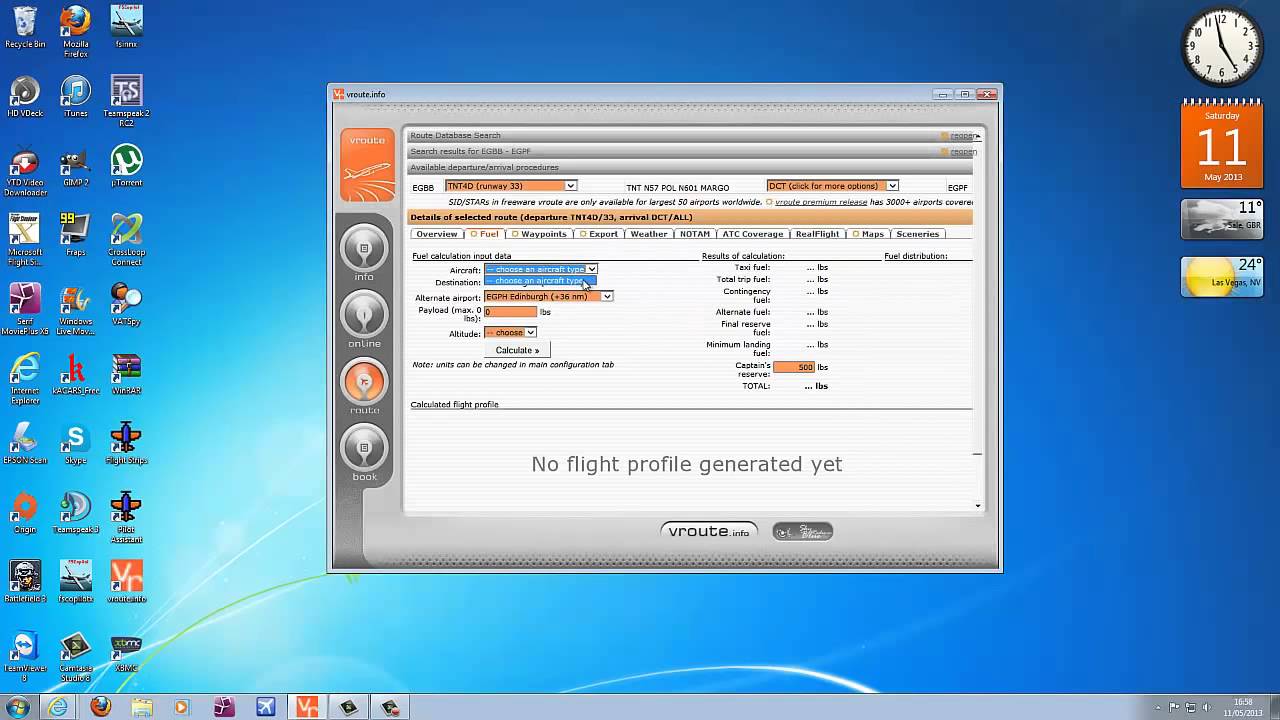Open the info section in vroute sidebar

tap(364, 249)
